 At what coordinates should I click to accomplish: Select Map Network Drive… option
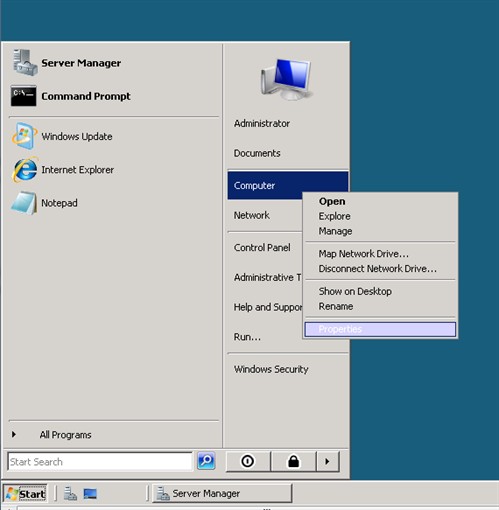coord(380,254)
